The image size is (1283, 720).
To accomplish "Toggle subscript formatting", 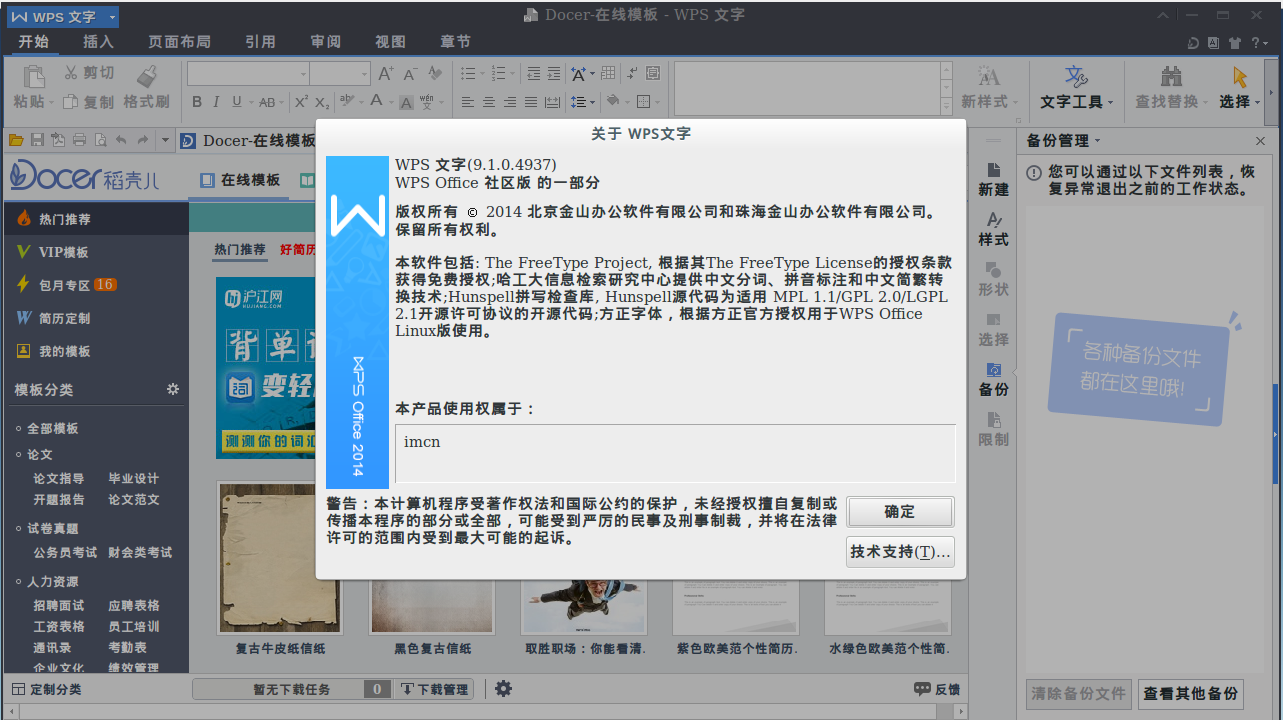I will 322,102.
